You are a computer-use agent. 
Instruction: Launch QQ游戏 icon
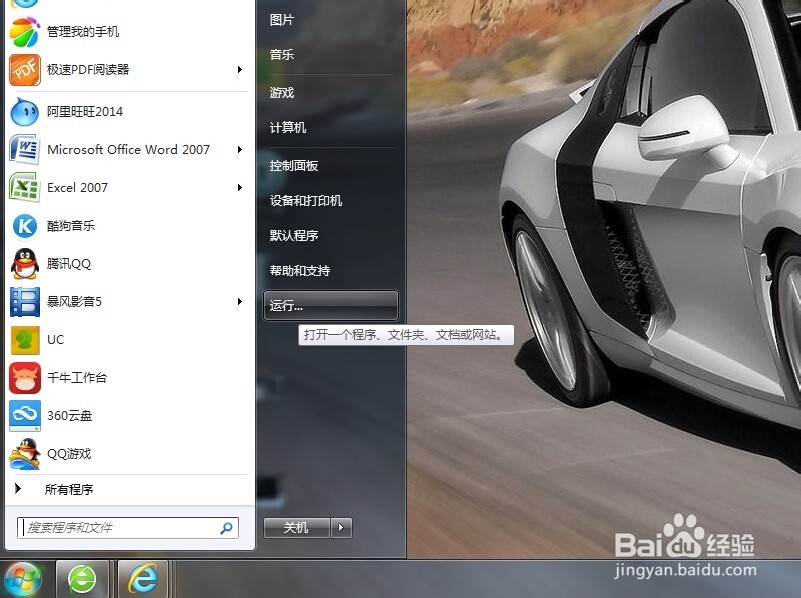point(25,454)
